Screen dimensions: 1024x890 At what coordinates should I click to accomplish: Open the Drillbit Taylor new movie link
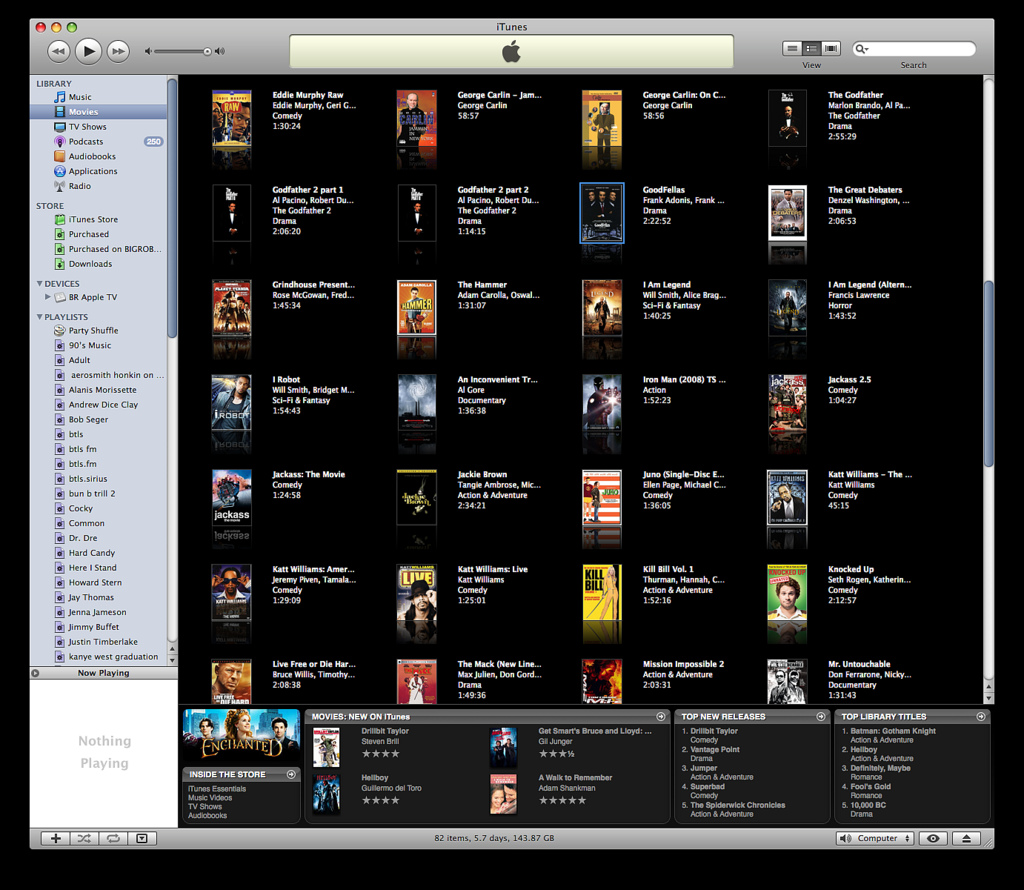(x=385, y=731)
